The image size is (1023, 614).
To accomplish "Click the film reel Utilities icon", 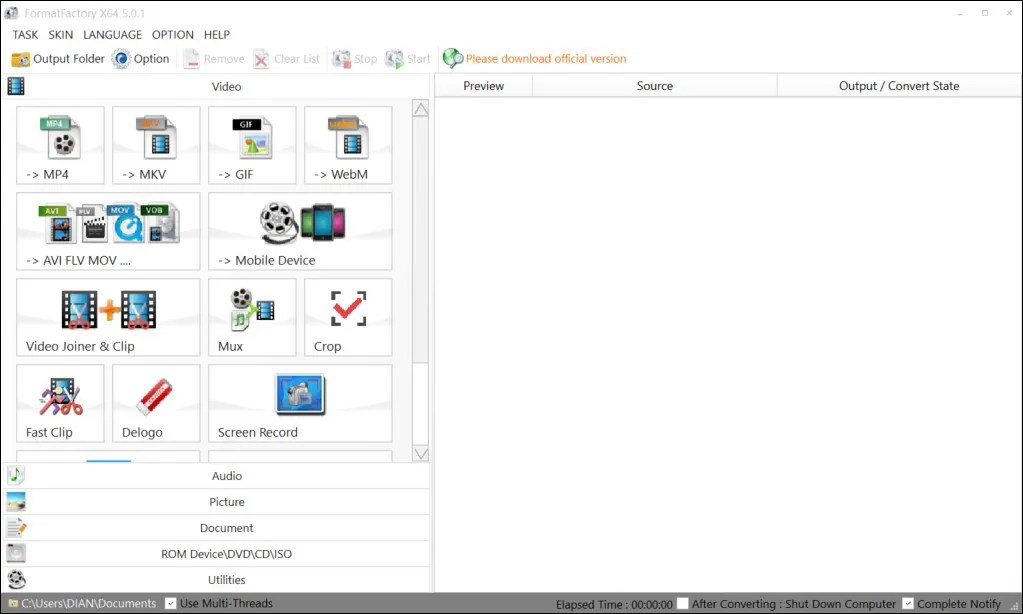I will [x=16, y=579].
